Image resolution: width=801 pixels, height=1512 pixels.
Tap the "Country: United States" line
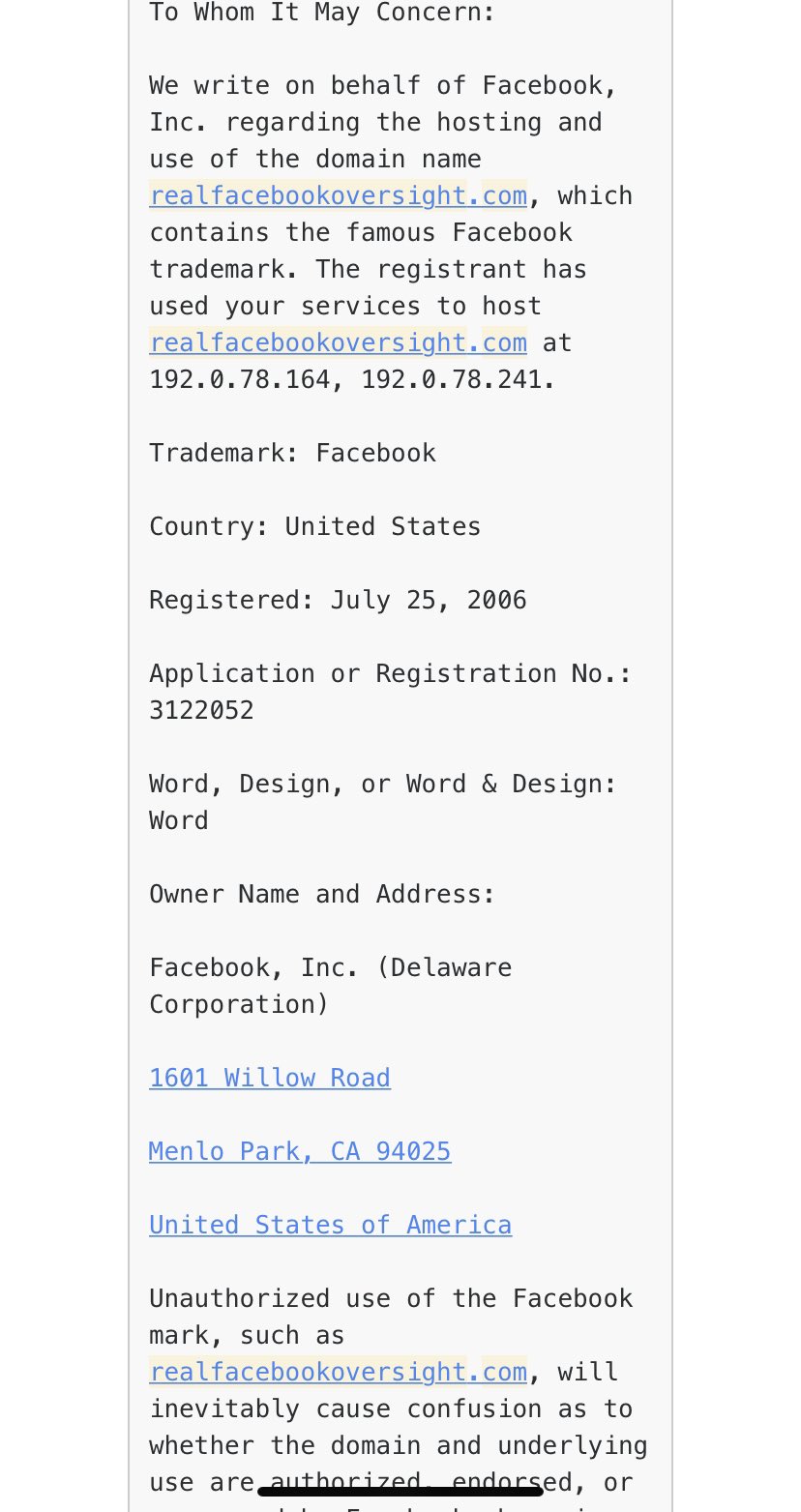314,526
